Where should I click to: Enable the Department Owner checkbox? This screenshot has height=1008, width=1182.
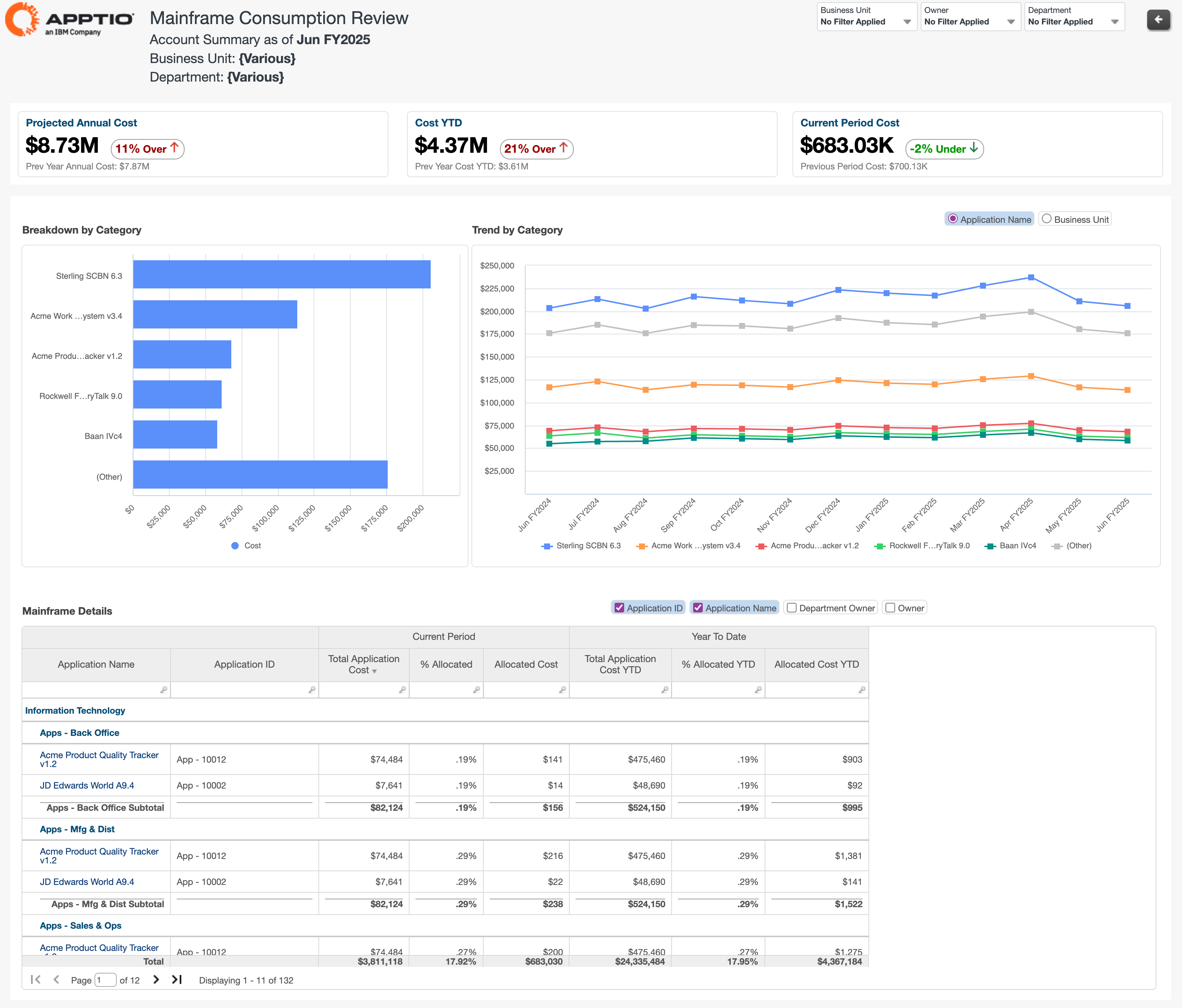tap(792, 608)
